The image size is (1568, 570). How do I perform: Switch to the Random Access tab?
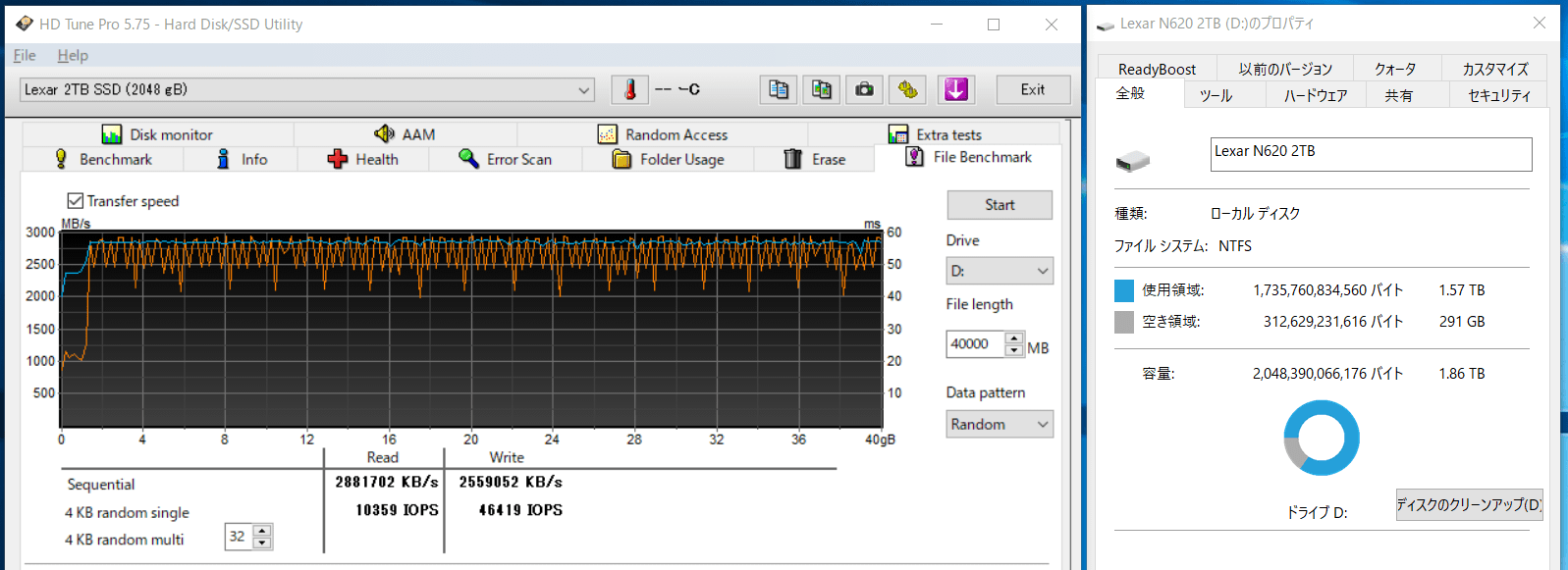coord(663,134)
